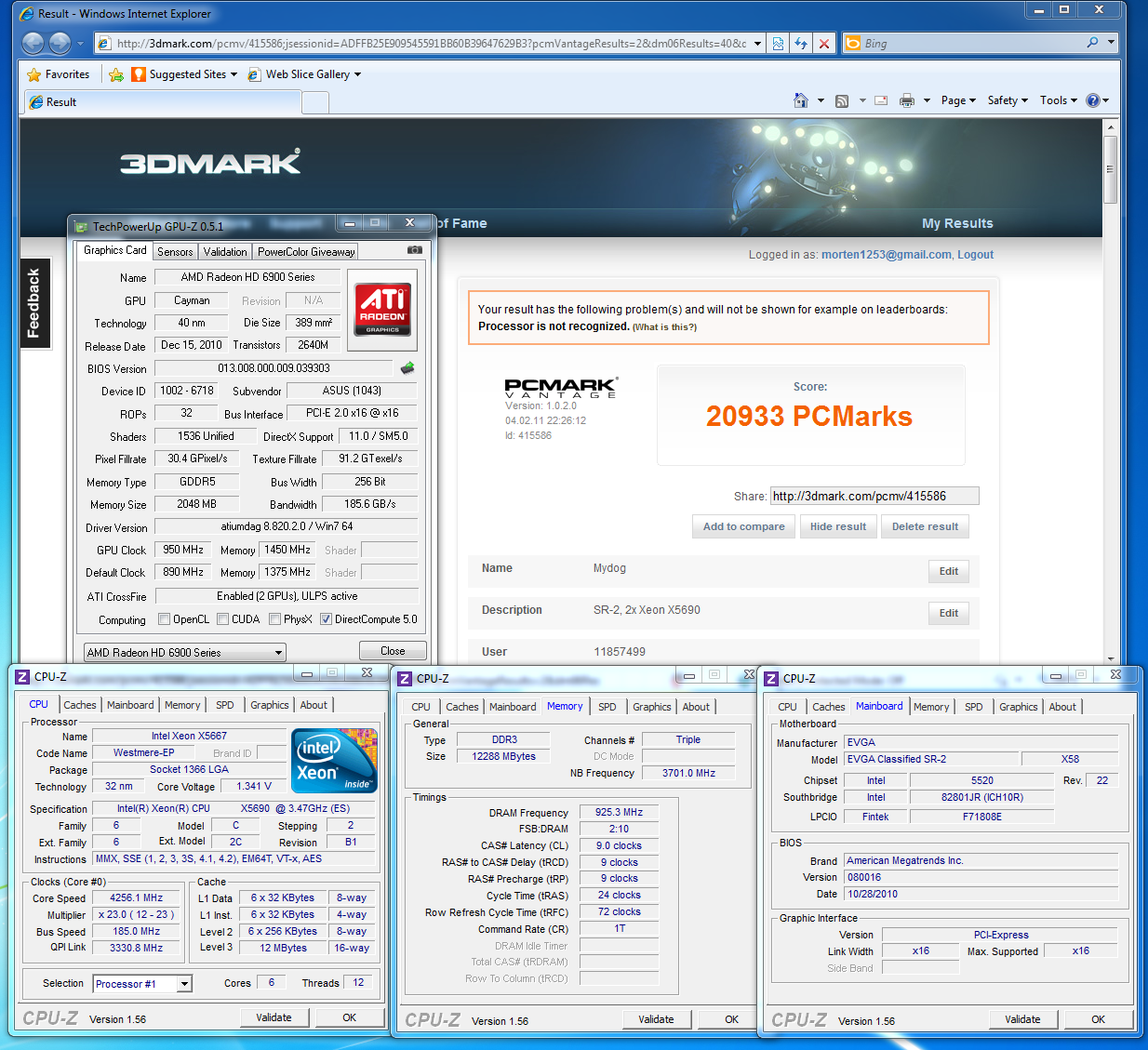The image size is (1148, 1050).
Task: Open the PowerColor Giveaway tab
Action: (306, 252)
